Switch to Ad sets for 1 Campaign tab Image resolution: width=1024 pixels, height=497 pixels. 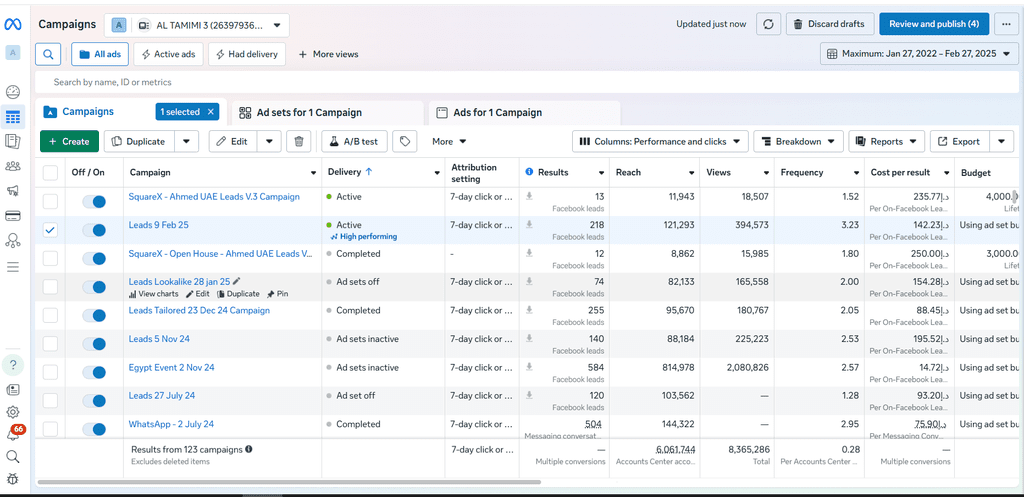(x=326, y=112)
